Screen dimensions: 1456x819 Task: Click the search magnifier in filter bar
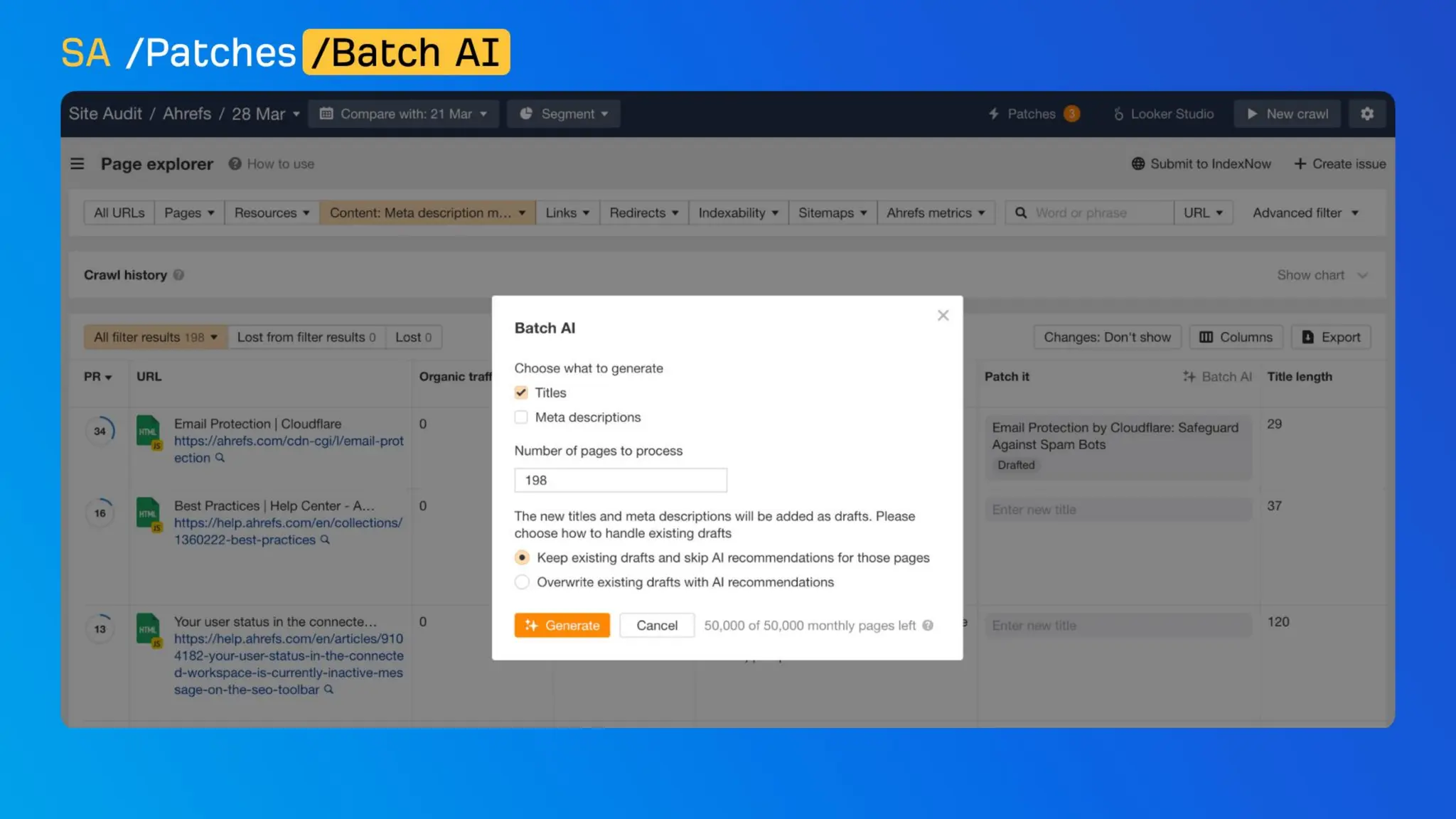point(1020,213)
